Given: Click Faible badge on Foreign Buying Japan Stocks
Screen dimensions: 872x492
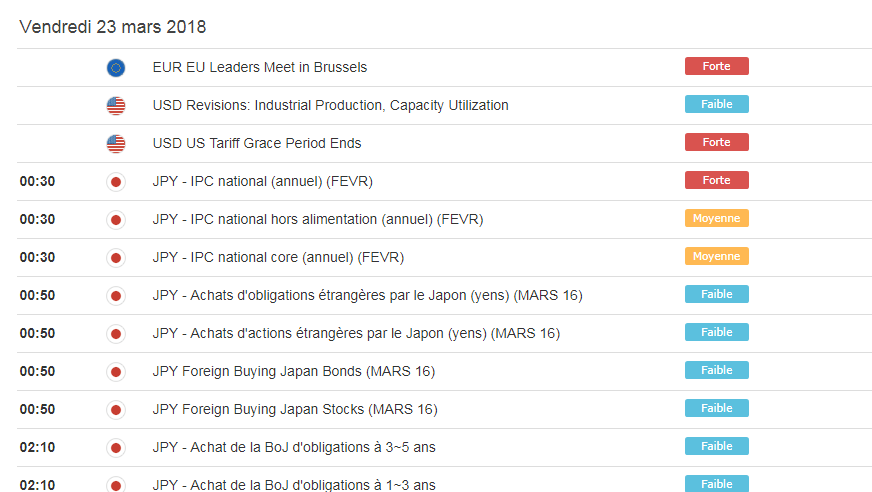Looking at the screenshot, I should (x=716, y=408).
